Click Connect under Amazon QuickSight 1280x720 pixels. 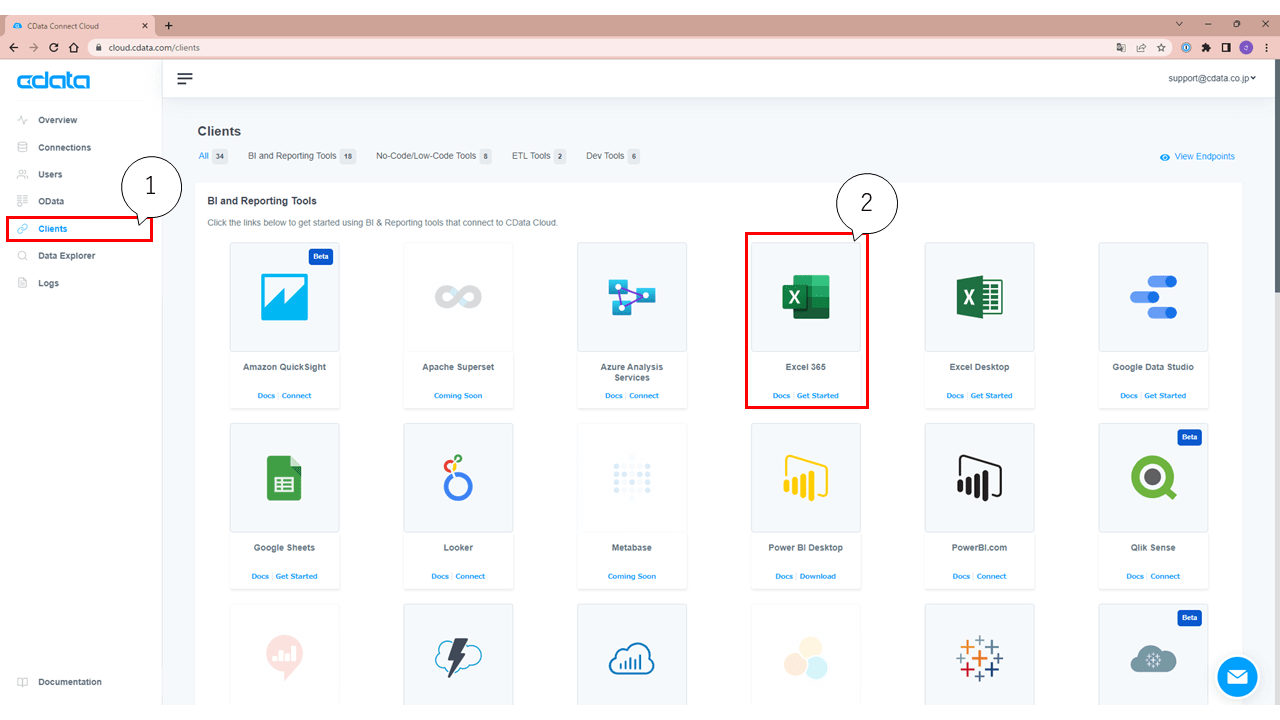[296, 396]
